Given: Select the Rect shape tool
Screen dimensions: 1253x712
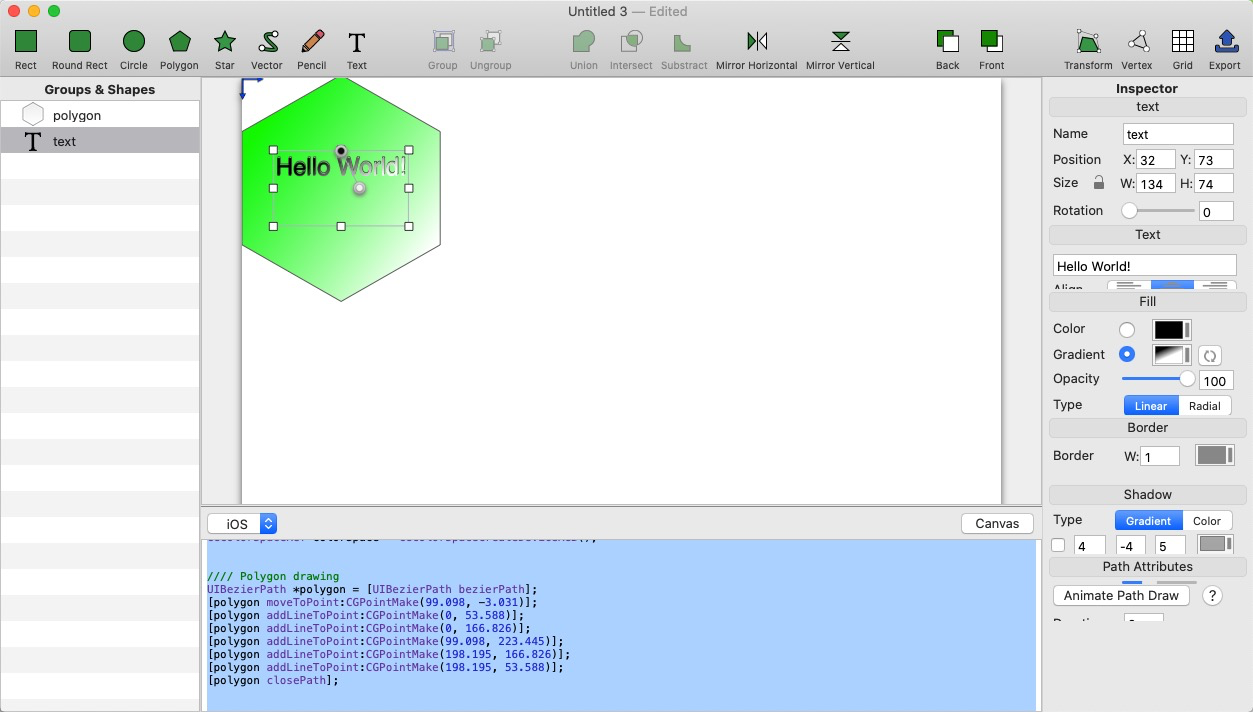Looking at the screenshot, I should click(x=26, y=42).
